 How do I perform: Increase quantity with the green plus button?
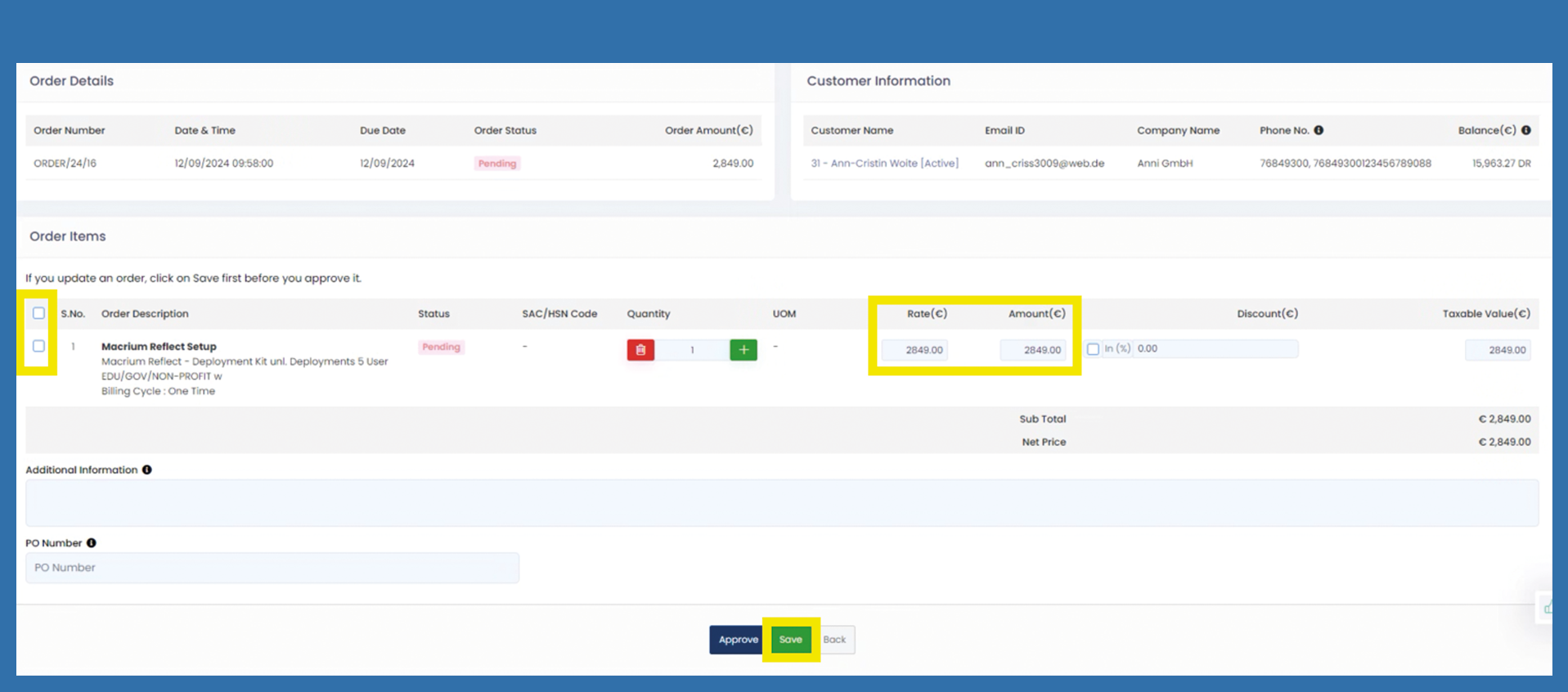pos(743,350)
